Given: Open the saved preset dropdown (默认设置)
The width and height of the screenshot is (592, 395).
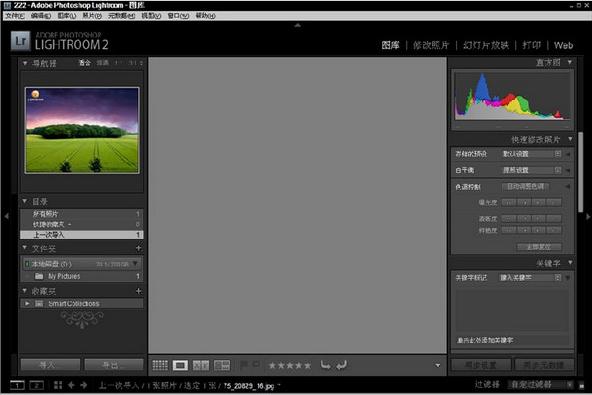Looking at the screenshot, I should [532, 154].
